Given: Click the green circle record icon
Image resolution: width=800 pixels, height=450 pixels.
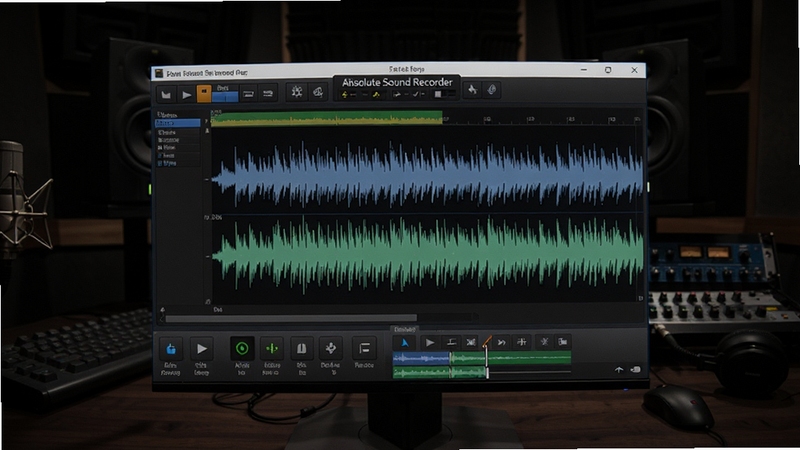Looking at the screenshot, I should (242, 348).
